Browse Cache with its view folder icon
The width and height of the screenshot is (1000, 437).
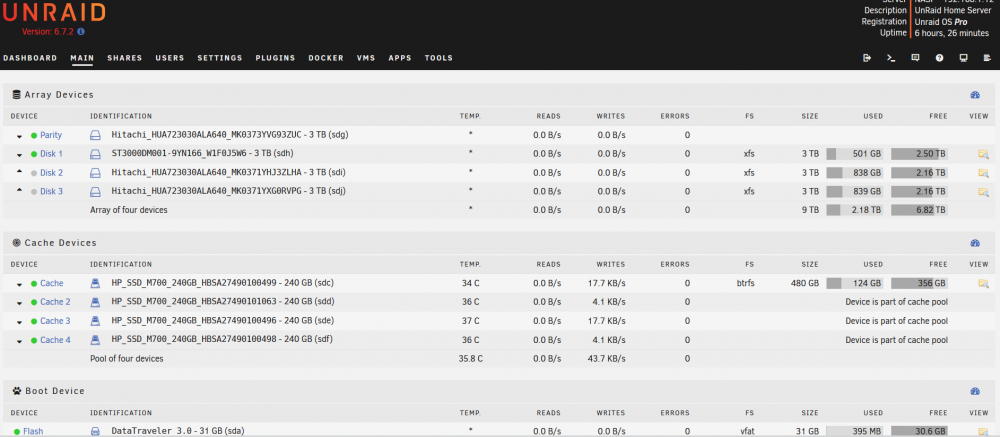pyautogui.click(x=983, y=283)
